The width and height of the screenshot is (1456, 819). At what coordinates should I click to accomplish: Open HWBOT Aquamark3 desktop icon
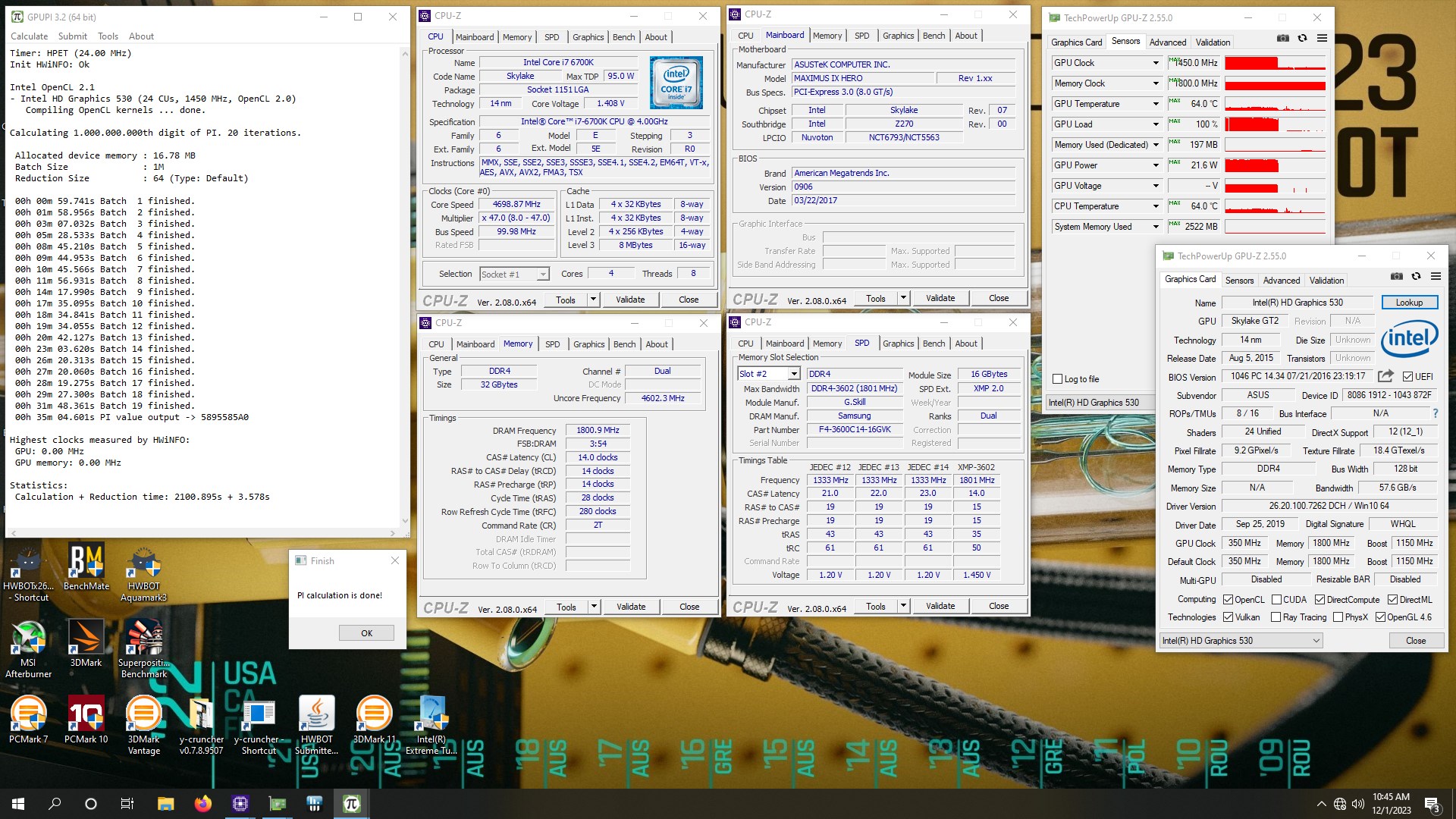pyautogui.click(x=143, y=573)
